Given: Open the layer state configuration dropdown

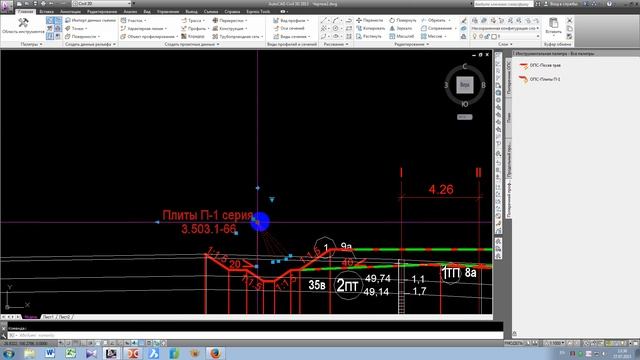Looking at the screenshot, I should click(x=505, y=28).
